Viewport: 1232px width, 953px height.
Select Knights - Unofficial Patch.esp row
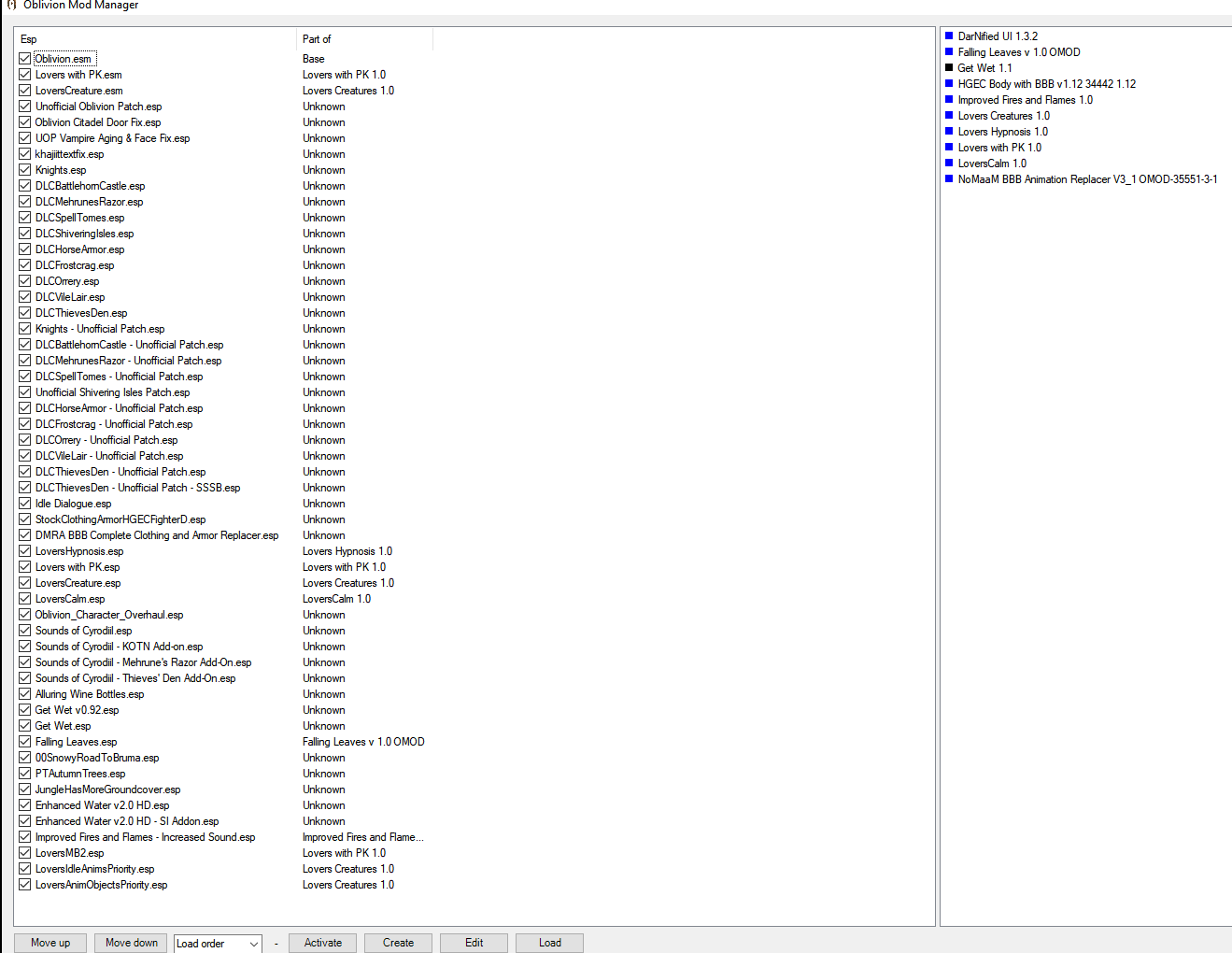point(100,329)
